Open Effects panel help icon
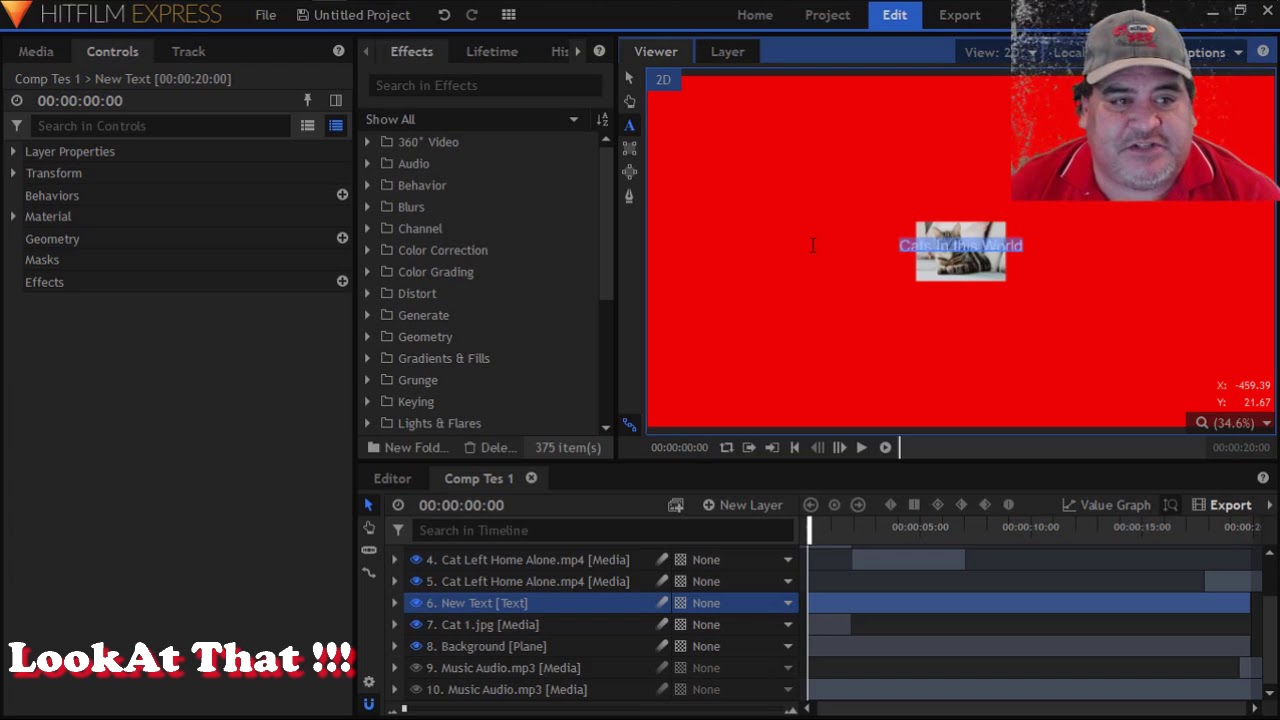Image resolution: width=1280 pixels, height=720 pixels. pos(599,51)
